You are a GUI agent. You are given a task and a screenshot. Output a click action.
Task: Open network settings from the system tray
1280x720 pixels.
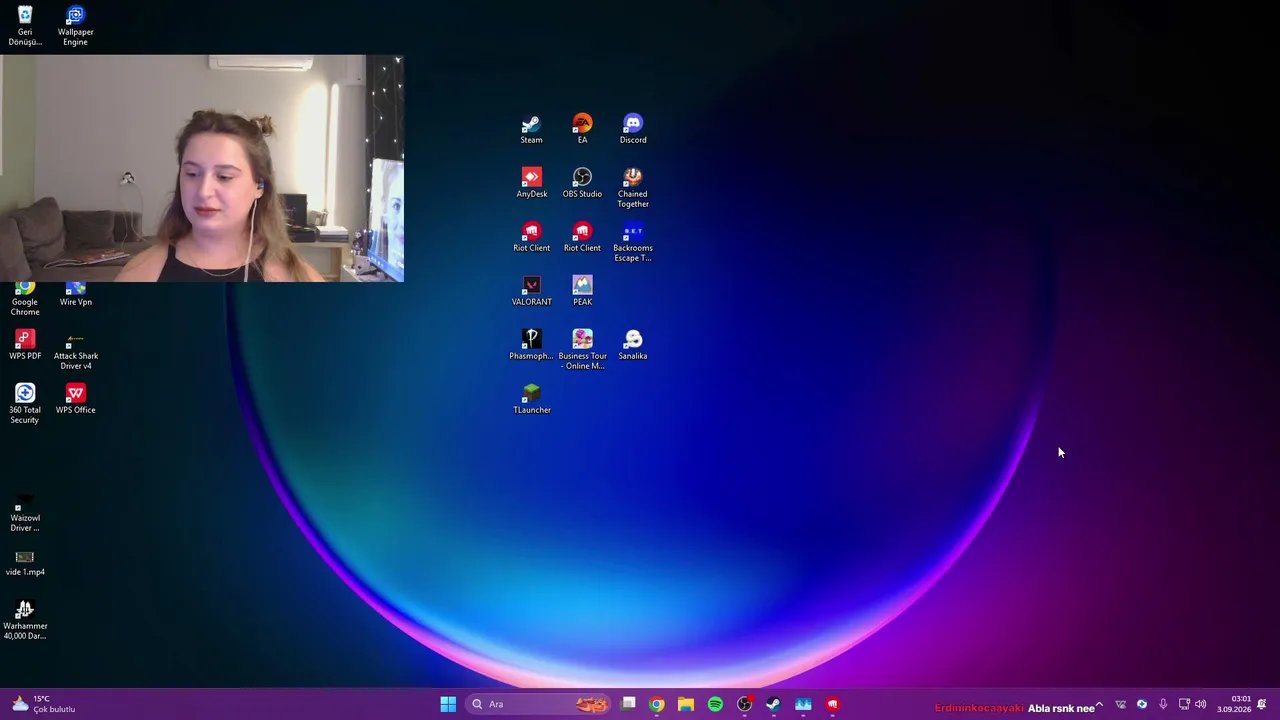click(x=1184, y=704)
